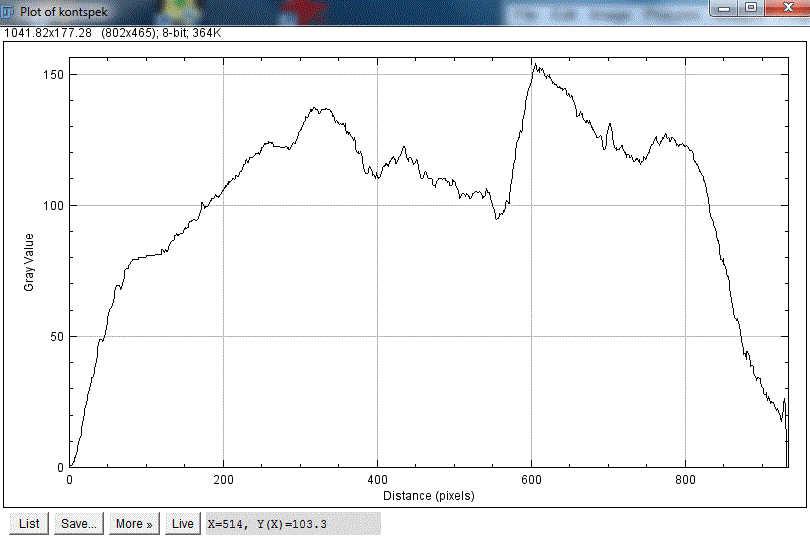Click the image info line '1041.82x177.28 (802x465); 8-bit; 364K'

pyautogui.click(x=113, y=33)
